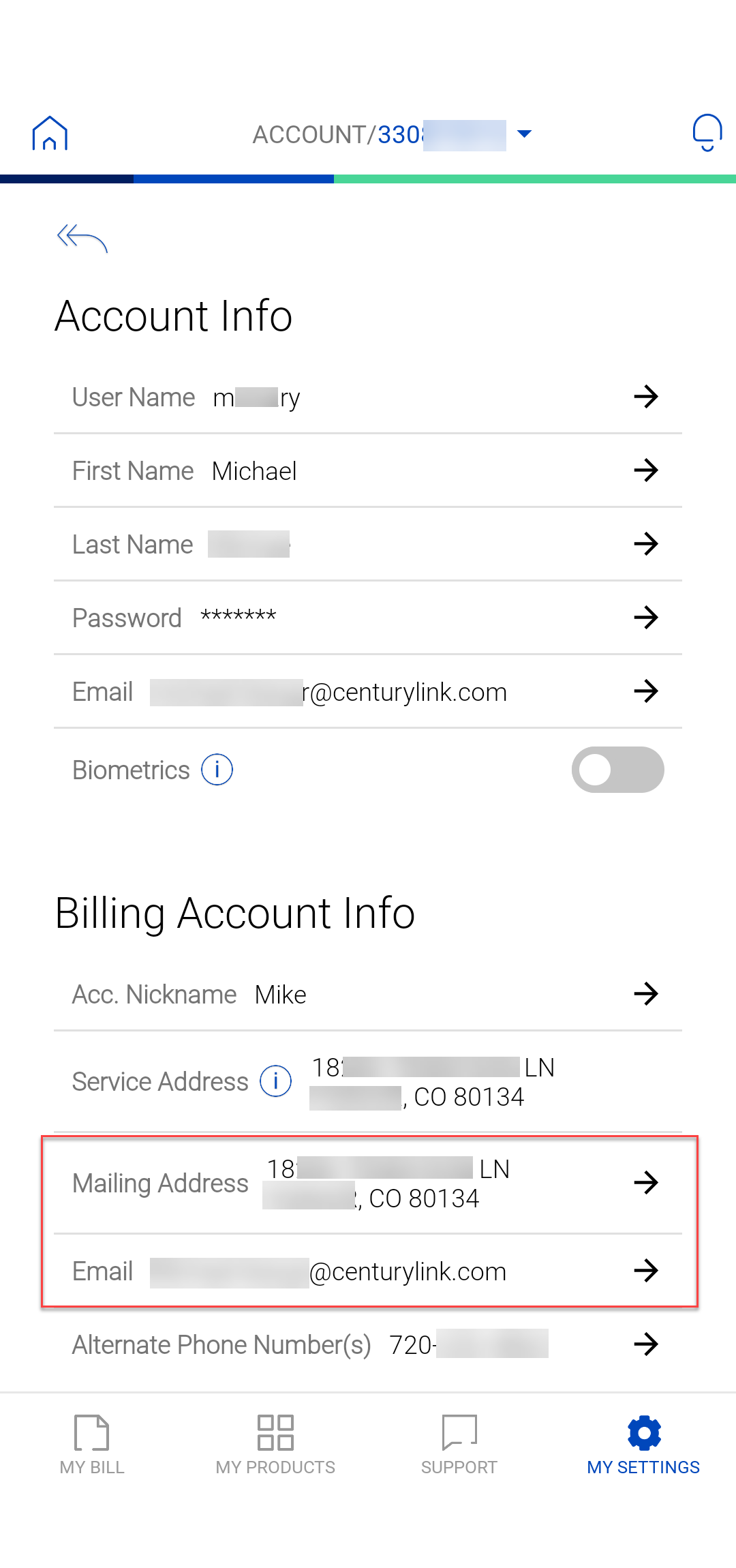Click the home icon in top left
736x1568 pixels.
50,134
